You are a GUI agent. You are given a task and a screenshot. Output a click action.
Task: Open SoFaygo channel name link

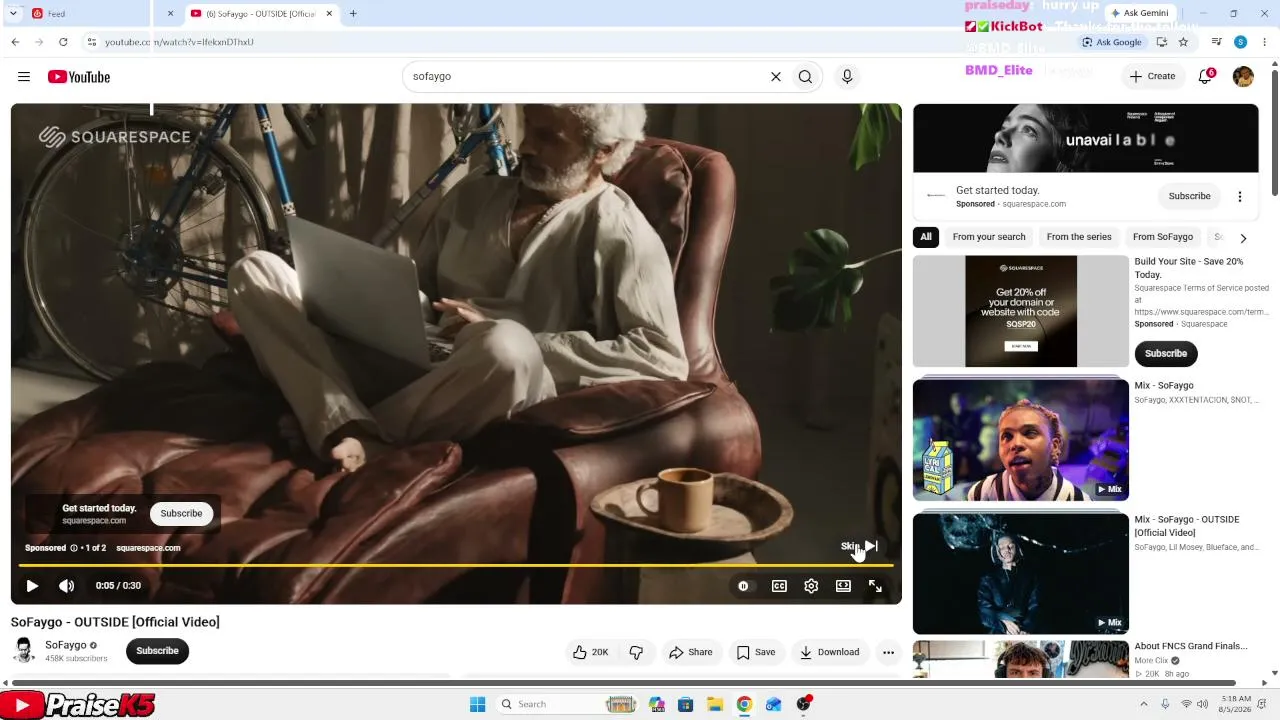(x=66, y=645)
